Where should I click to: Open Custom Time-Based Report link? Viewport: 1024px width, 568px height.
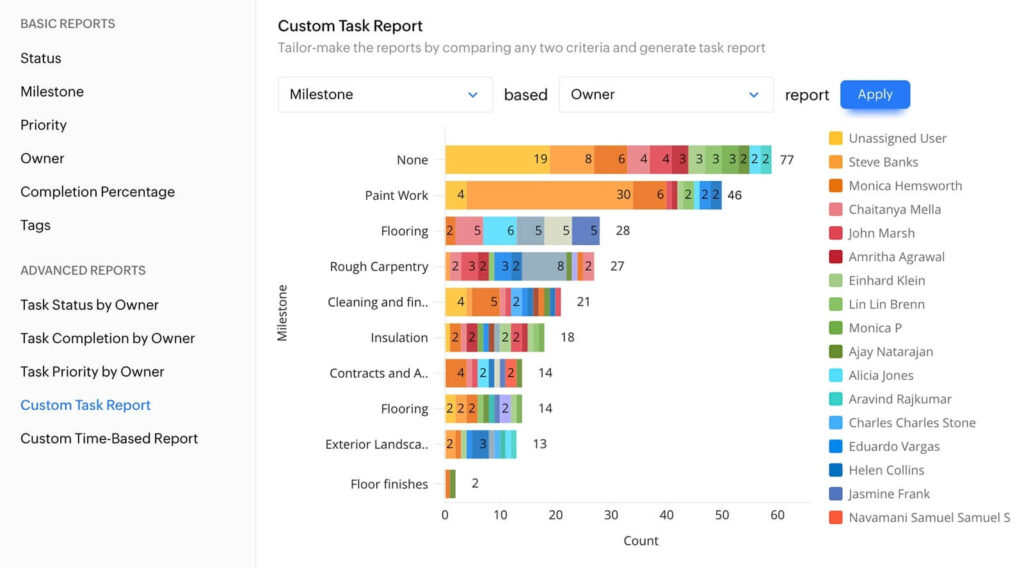click(x=109, y=438)
